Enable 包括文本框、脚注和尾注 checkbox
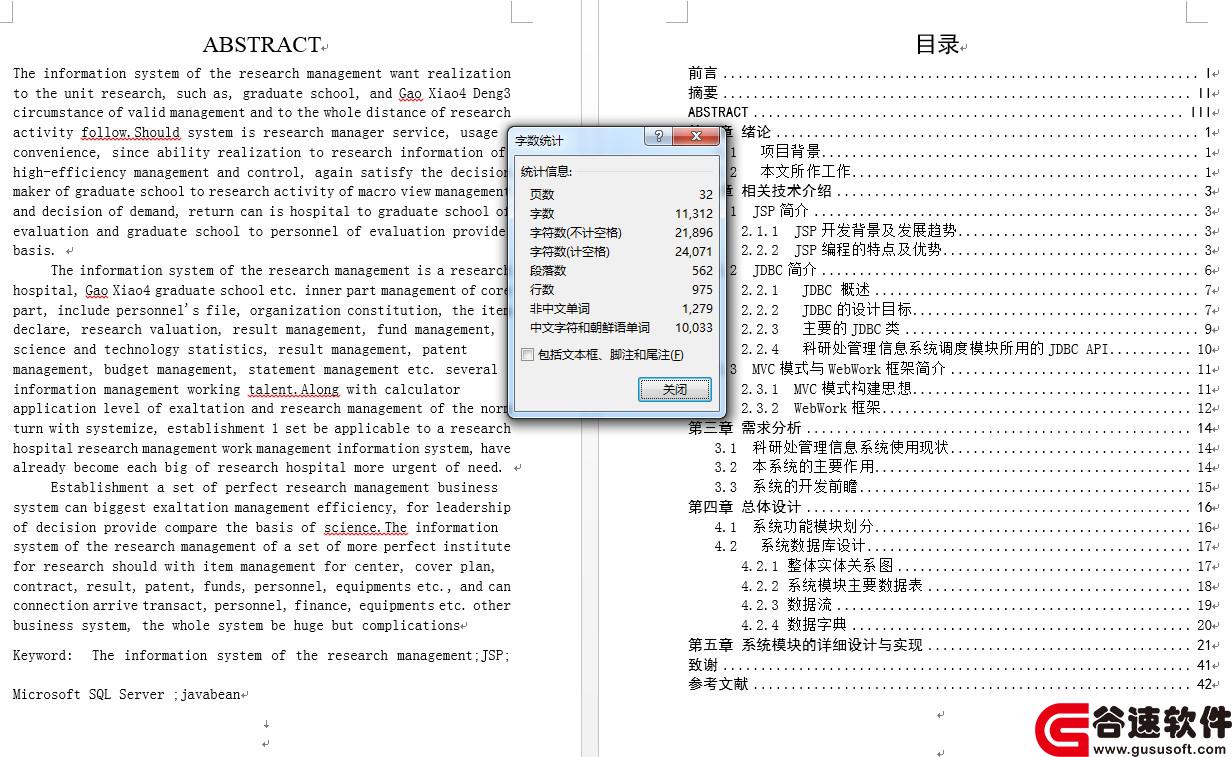 [x=528, y=355]
